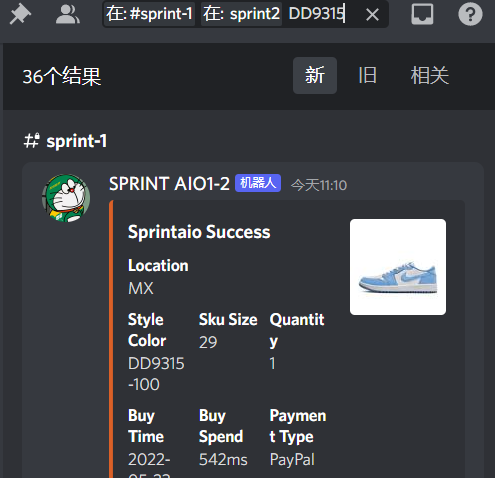
Task: Open pinned messages via pin icon
Action: pos(20,14)
